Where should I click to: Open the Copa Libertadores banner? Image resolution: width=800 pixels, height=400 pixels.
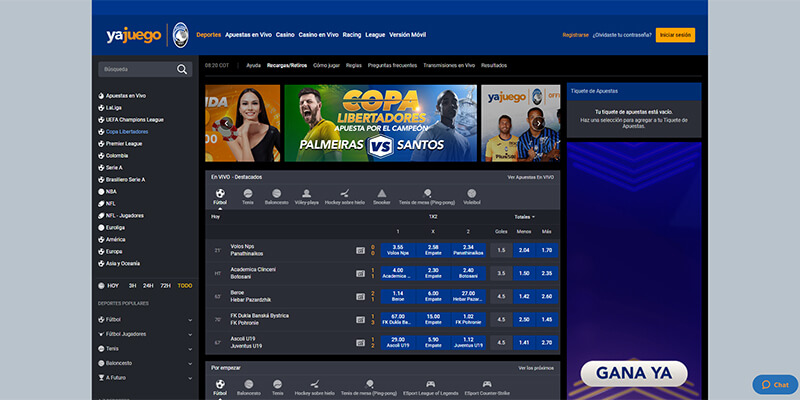(x=381, y=123)
